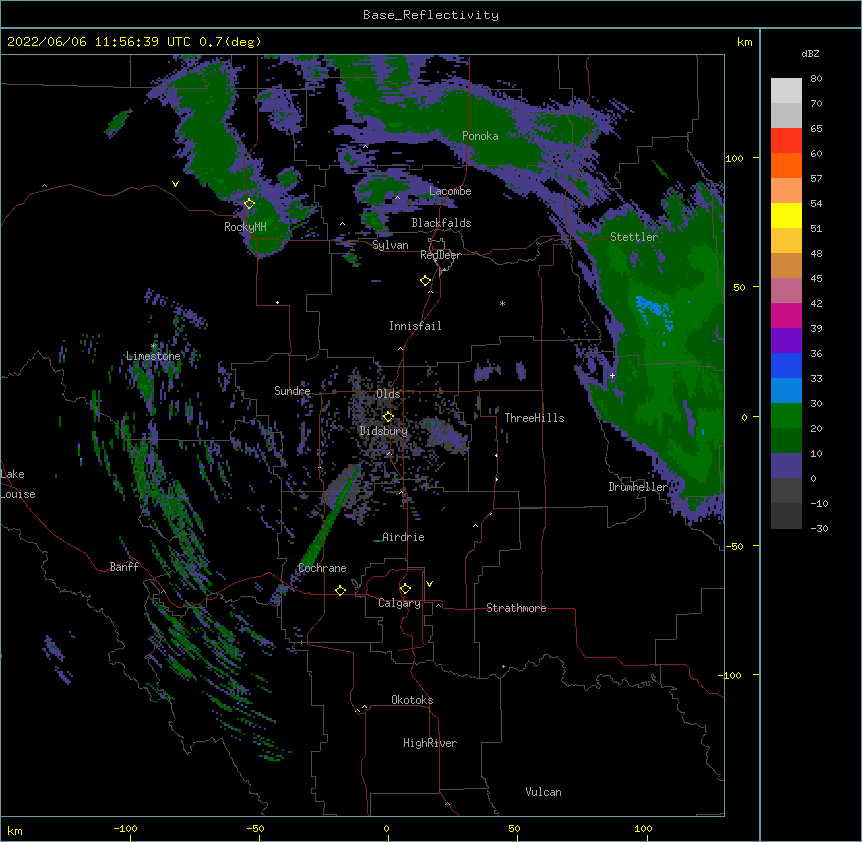Screen dimensions: 862x842
Task: Click the -100 tick on the right axis
Action: (x=731, y=675)
